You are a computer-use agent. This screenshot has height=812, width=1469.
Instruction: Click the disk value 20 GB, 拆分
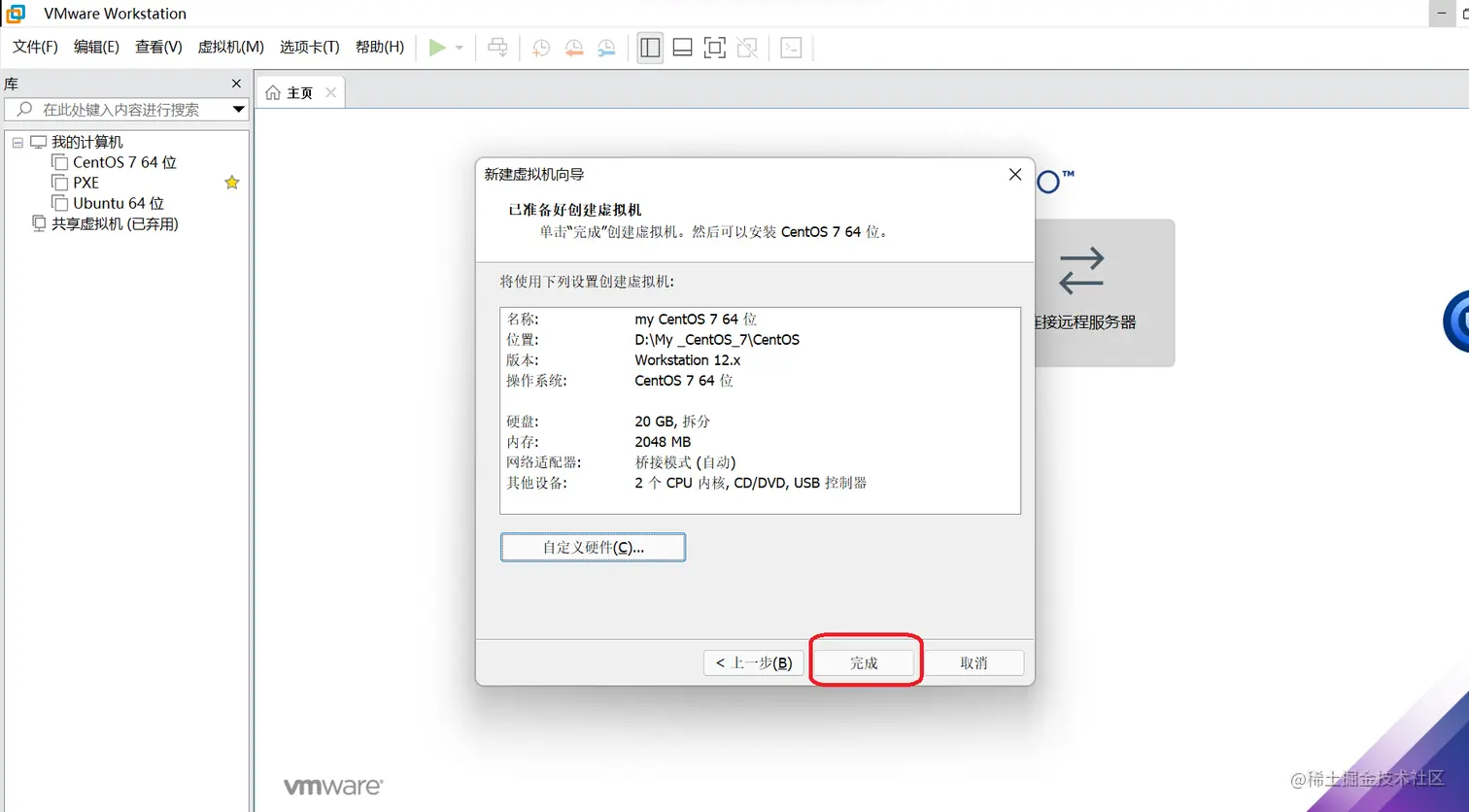[672, 421]
